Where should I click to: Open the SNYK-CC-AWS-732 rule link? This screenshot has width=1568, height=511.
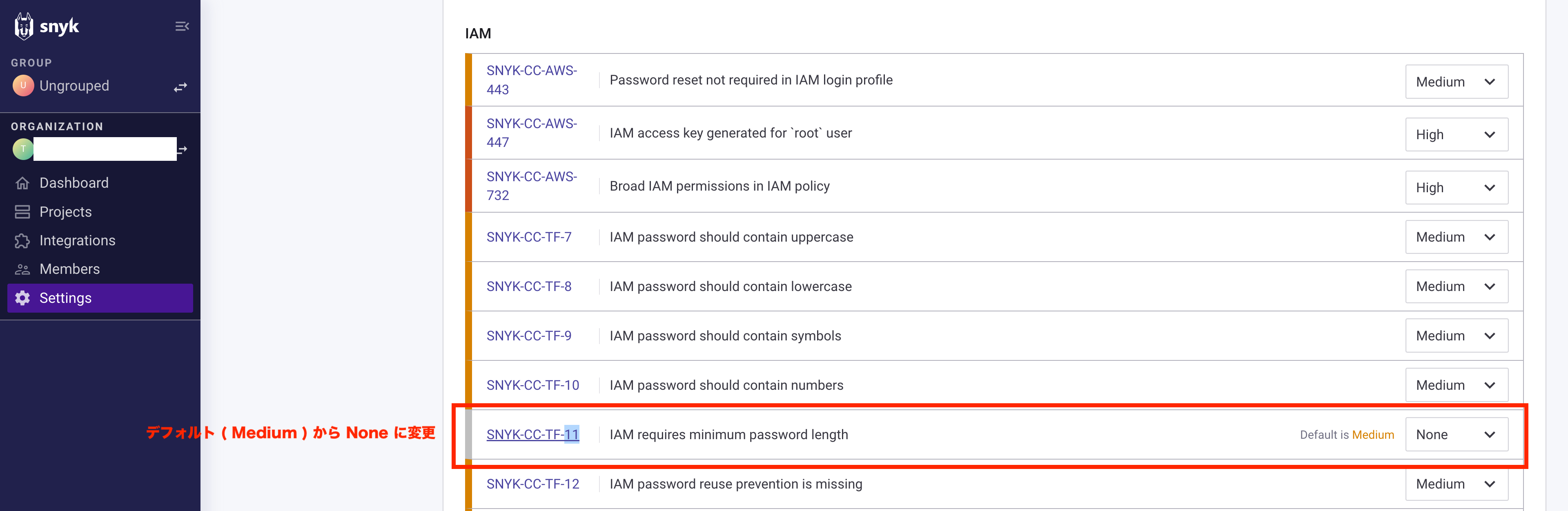(531, 186)
